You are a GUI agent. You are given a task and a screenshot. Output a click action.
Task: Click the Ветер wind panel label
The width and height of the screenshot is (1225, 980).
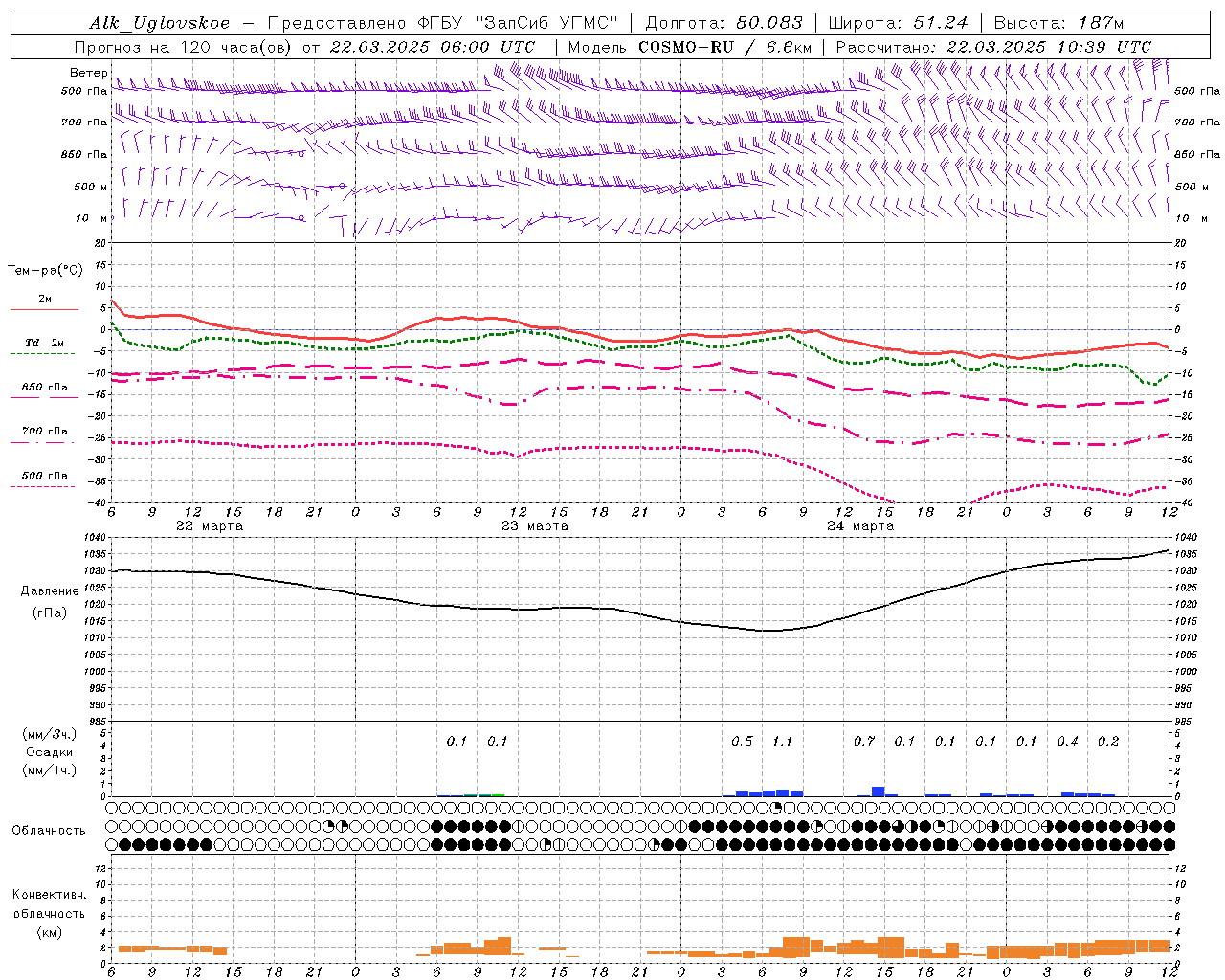click(x=88, y=73)
